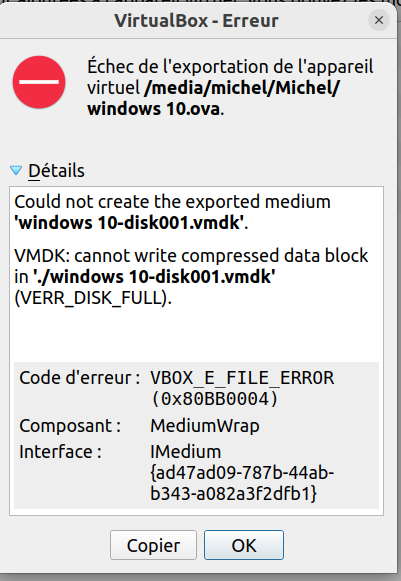This screenshot has width=401, height=581.
Task: Click the IMedium interface name
Action: (185, 452)
